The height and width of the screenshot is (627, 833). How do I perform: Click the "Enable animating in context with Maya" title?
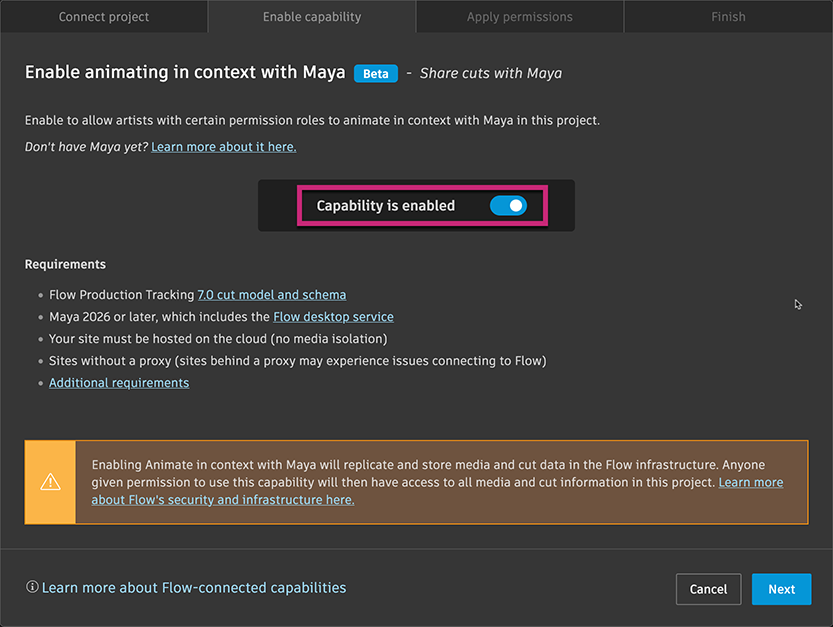[185, 73]
